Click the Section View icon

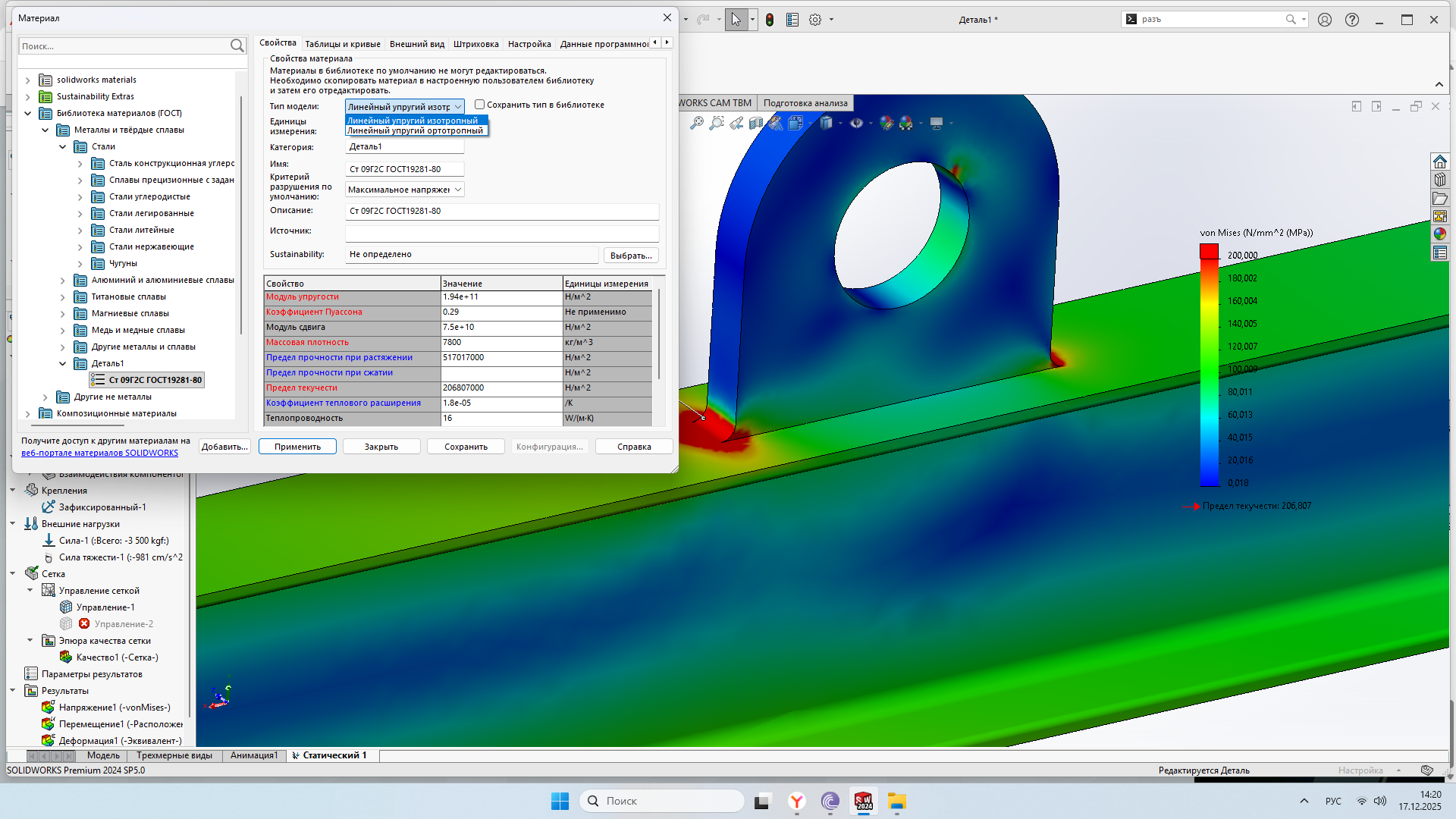(756, 123)
